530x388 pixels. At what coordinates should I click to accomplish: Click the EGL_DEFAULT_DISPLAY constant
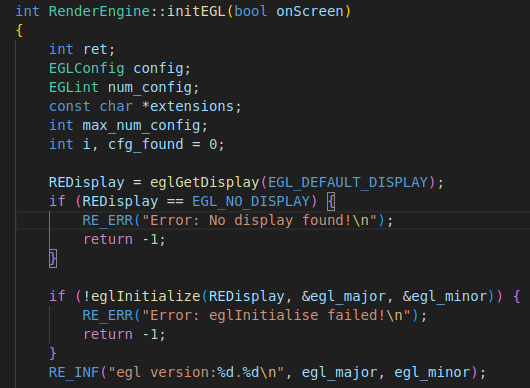point(348,183)
